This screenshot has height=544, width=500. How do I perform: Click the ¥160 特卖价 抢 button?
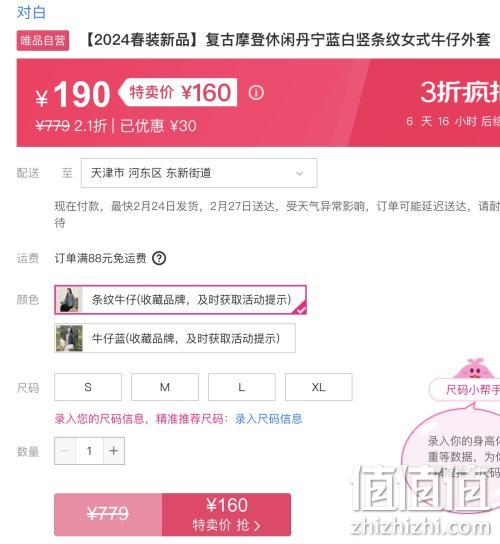(x=226, y=515)
